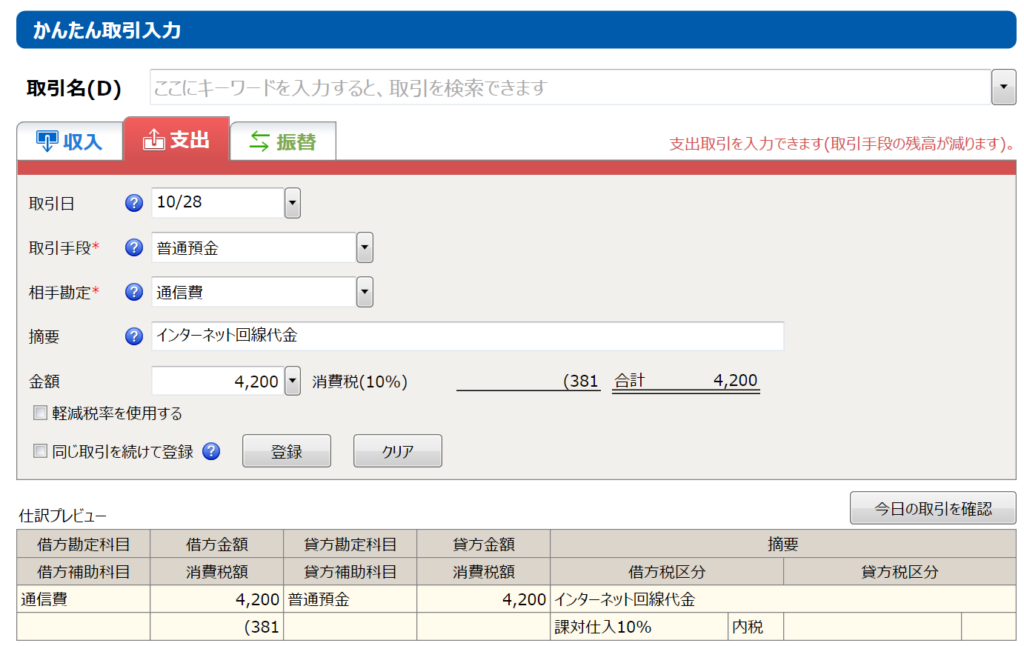Switch to the 振替 tab

click(x=283, y=141)
